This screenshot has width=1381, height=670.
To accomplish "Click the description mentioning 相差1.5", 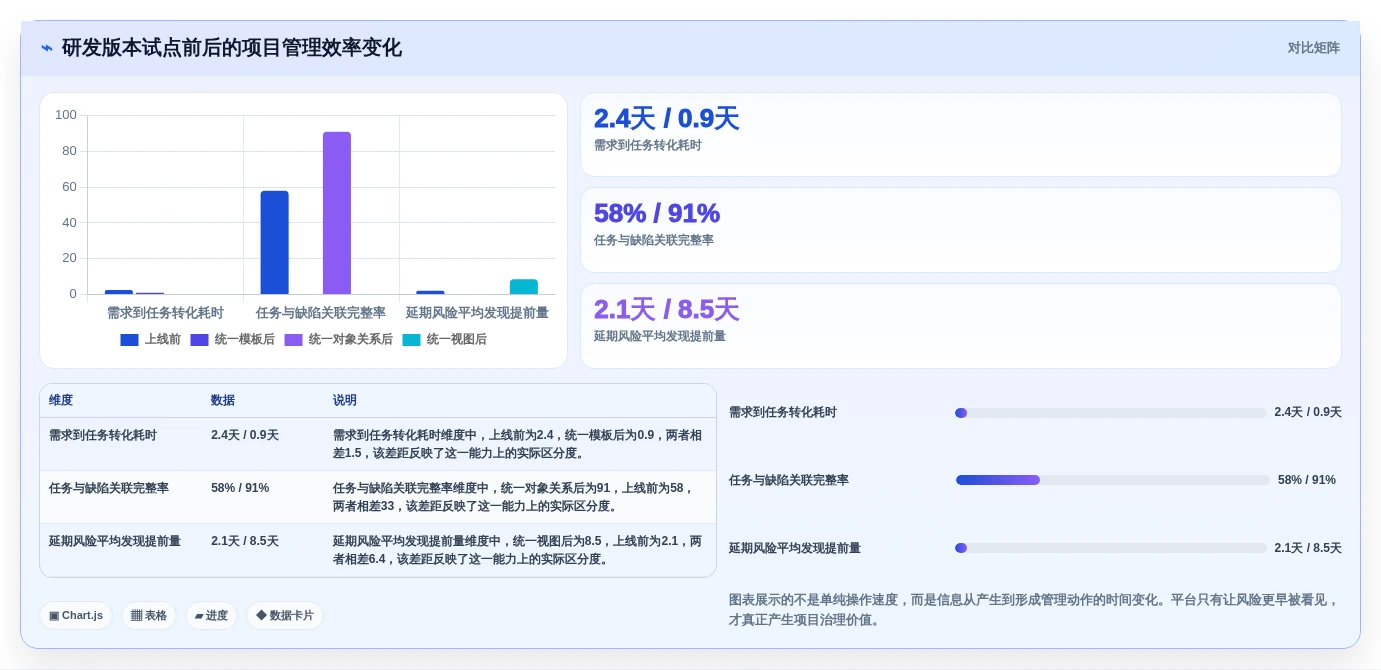I will tap(518, 444).
